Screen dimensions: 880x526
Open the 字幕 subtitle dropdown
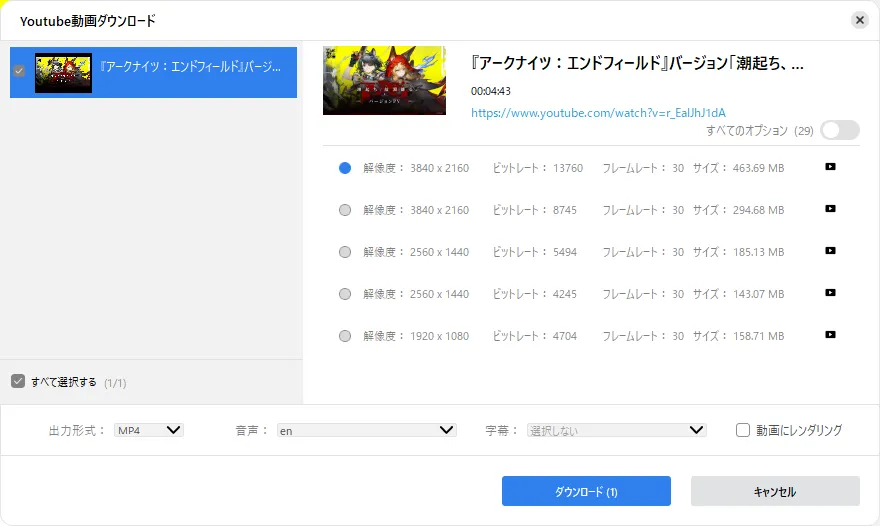pyautogui.click(x=617, y=430)
